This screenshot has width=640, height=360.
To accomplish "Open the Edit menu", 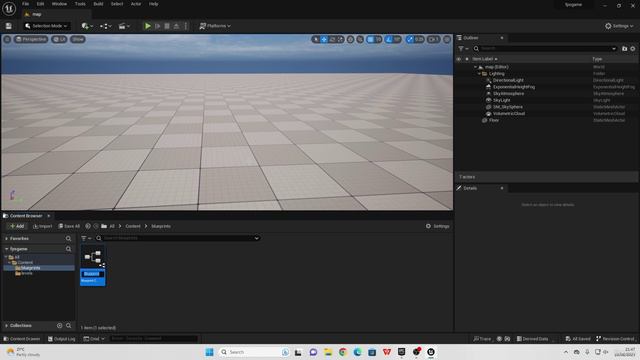I will click(40, 4).
